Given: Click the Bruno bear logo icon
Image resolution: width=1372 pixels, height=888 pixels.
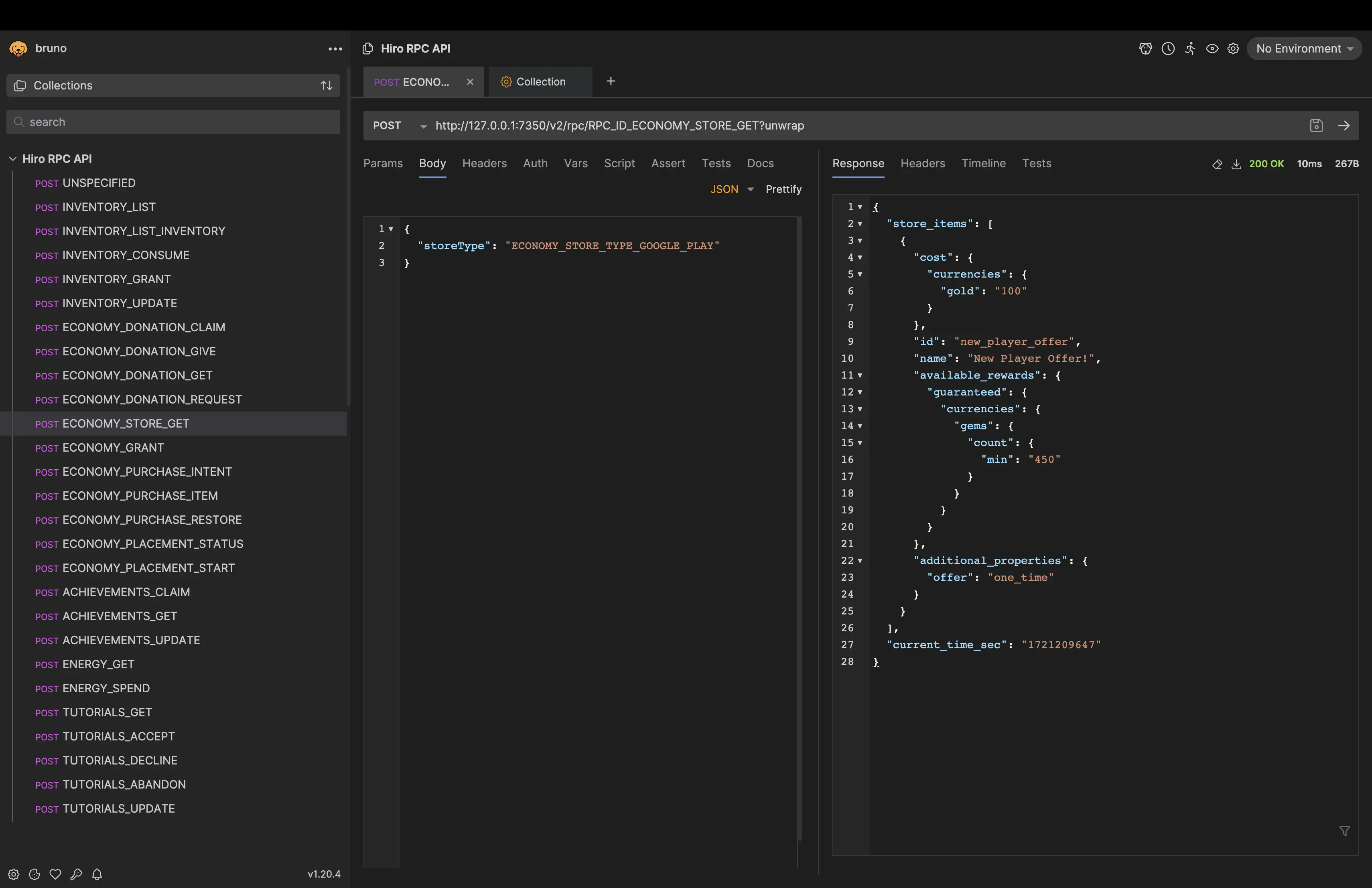Looking at the screenshot, I should pos(18,48).
